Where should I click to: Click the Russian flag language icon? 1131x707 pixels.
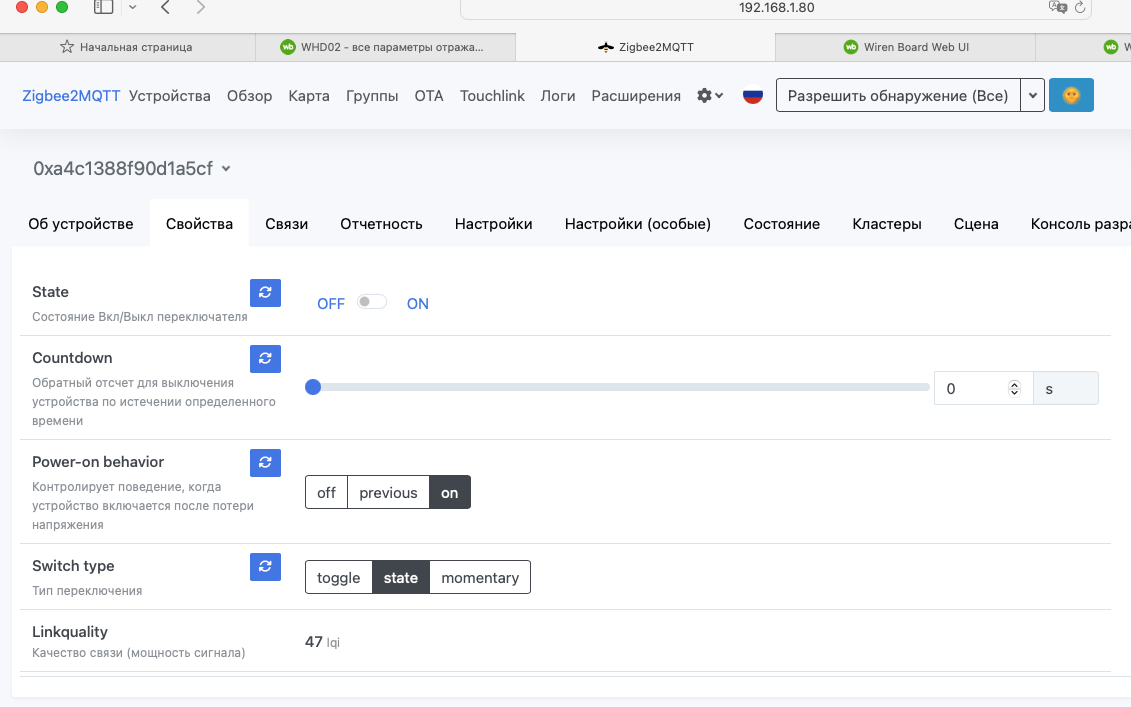(x=753, y=96)
